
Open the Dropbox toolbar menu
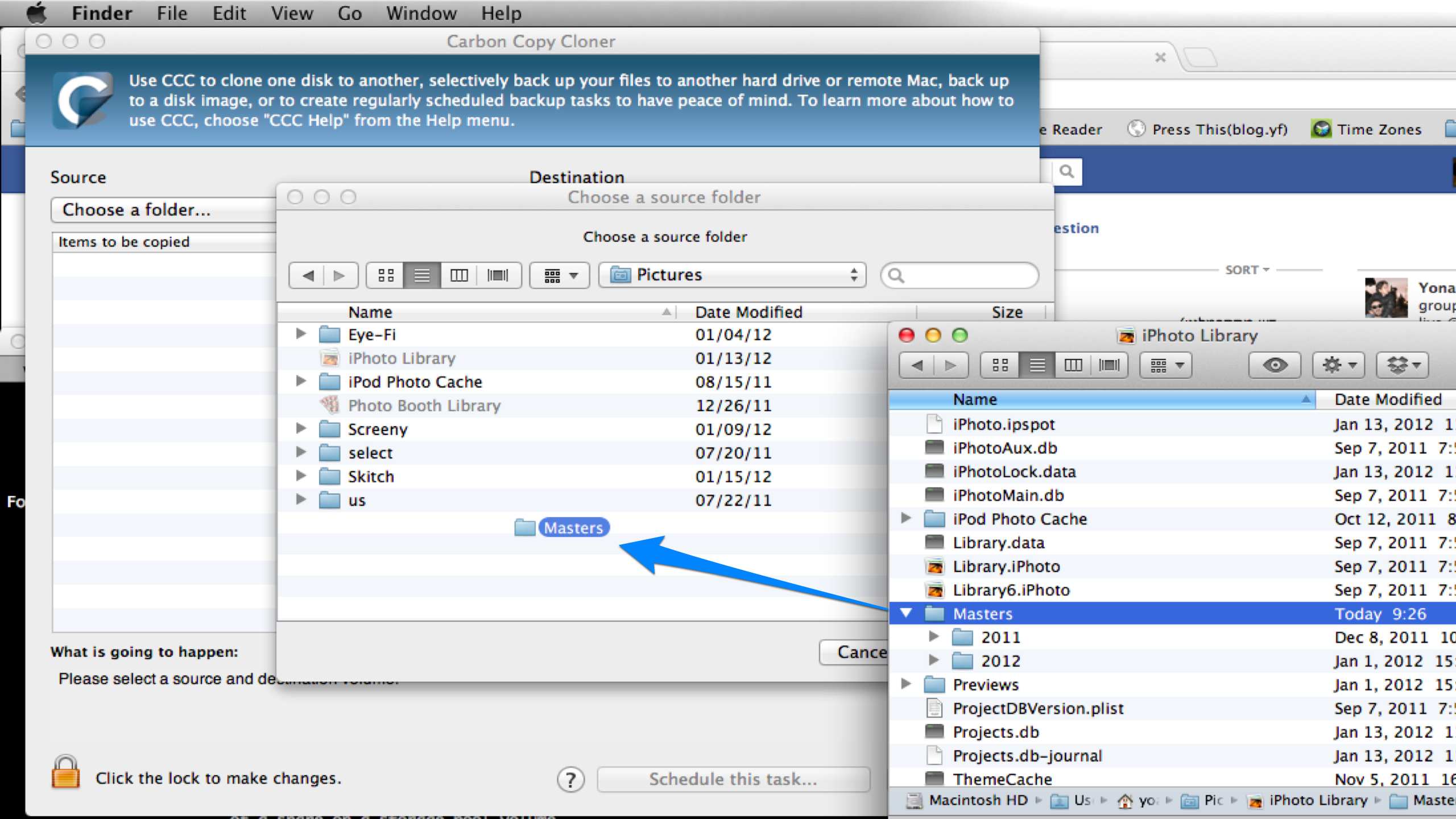coord(1403,365)
